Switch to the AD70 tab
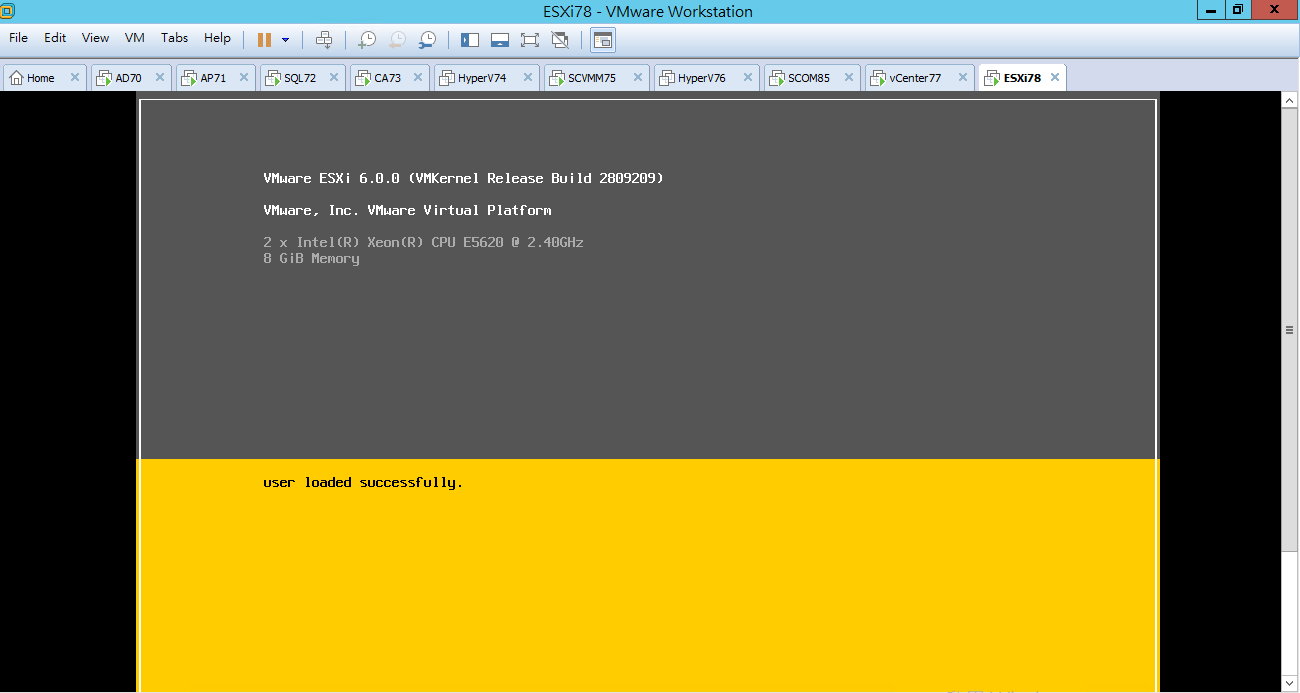This screenshot has width=1300, height=693. point(129,78)
